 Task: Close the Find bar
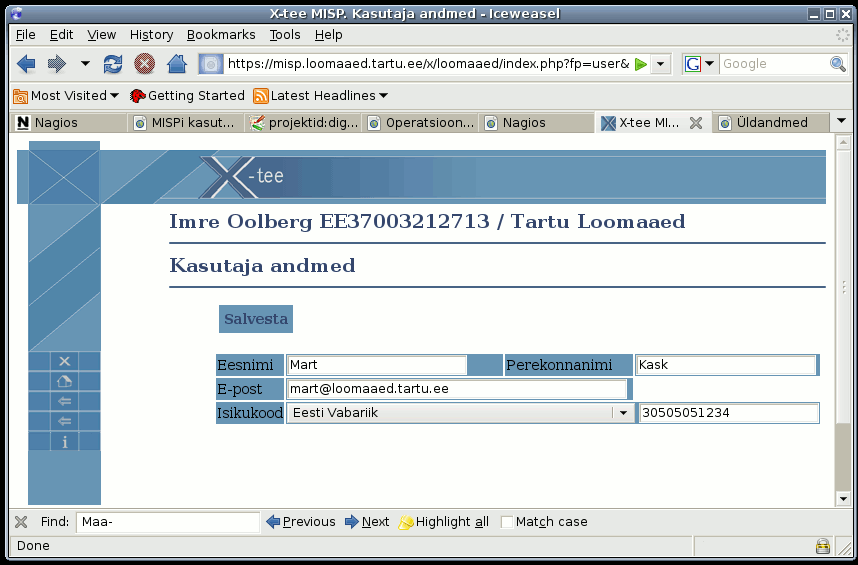point(21,522)
